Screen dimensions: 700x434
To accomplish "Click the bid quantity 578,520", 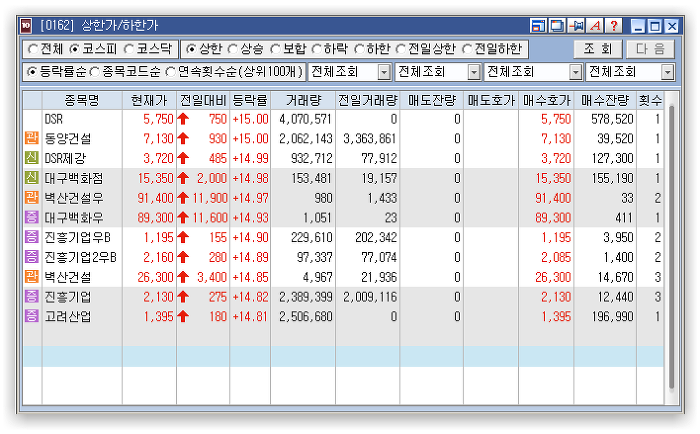I will 612,119.
